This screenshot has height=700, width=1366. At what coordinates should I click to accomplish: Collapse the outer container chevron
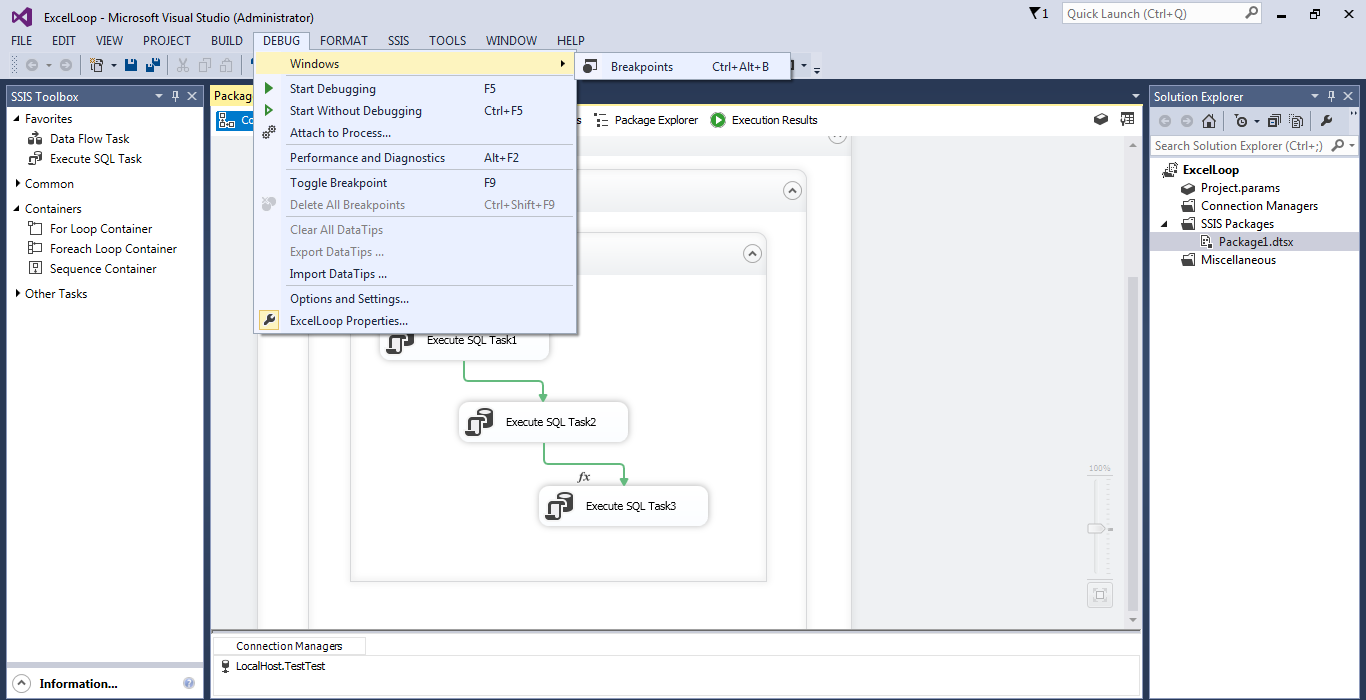tap(792, 190)
